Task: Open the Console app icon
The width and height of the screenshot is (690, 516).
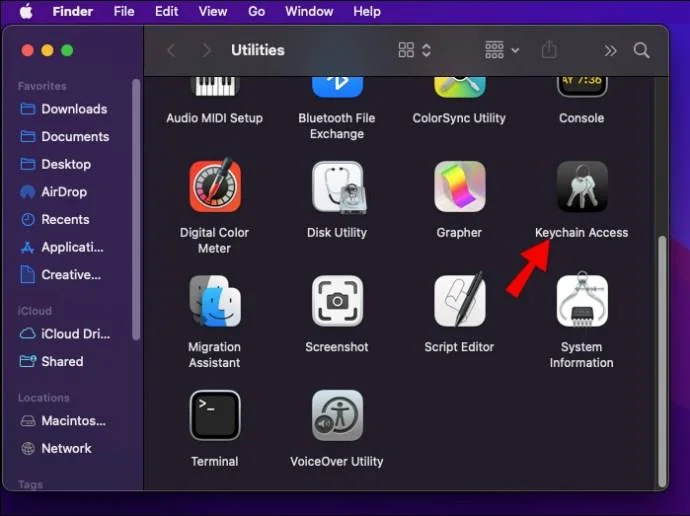Action: click(582, 87)
